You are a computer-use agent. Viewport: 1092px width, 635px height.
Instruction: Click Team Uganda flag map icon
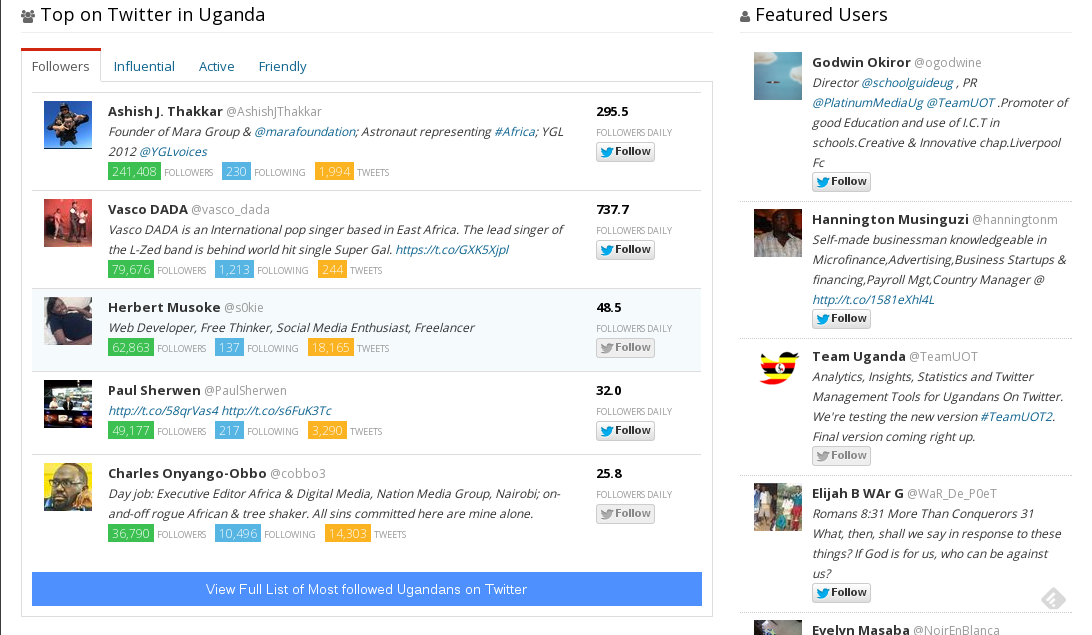[778, 367]
